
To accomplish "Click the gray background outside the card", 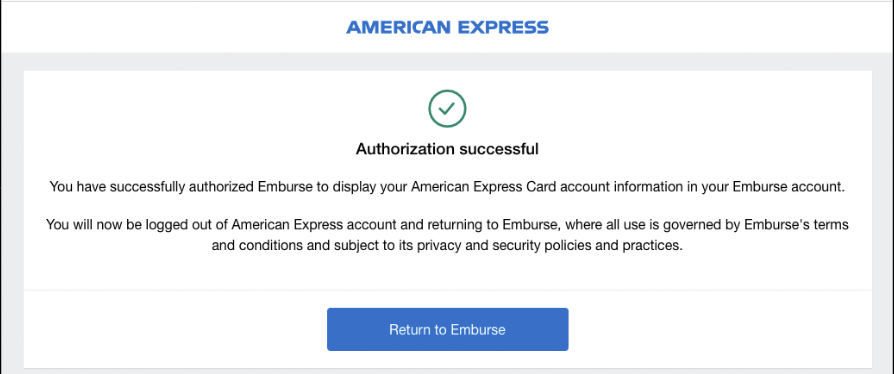I will pyautogui.click(x=11, y=217).
